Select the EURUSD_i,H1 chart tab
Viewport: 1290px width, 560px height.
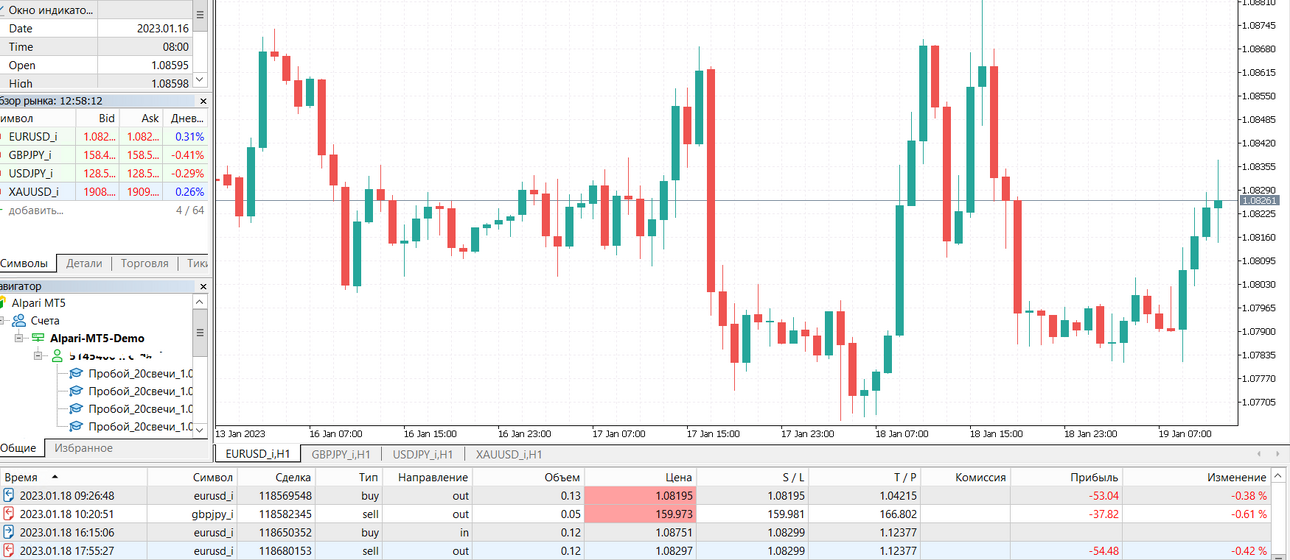click(258, 454)
